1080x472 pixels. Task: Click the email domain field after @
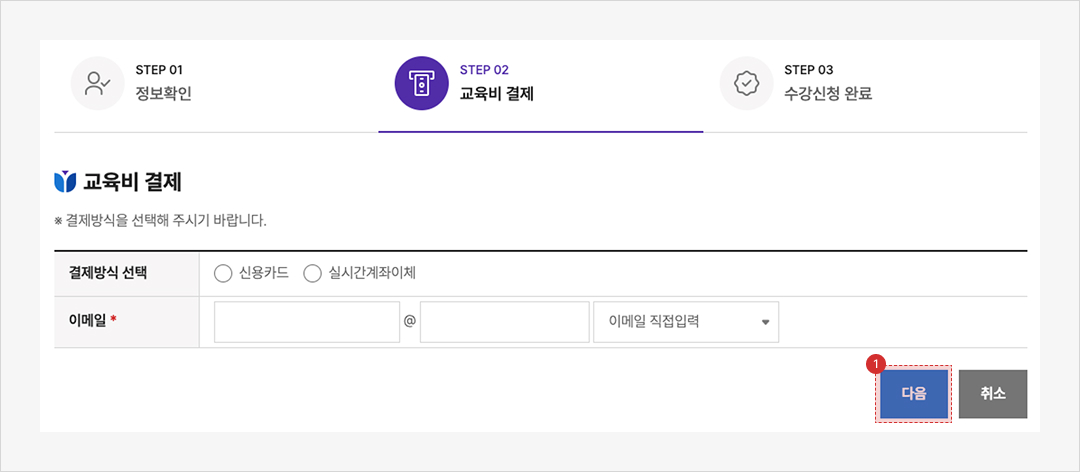click(505, 322)
